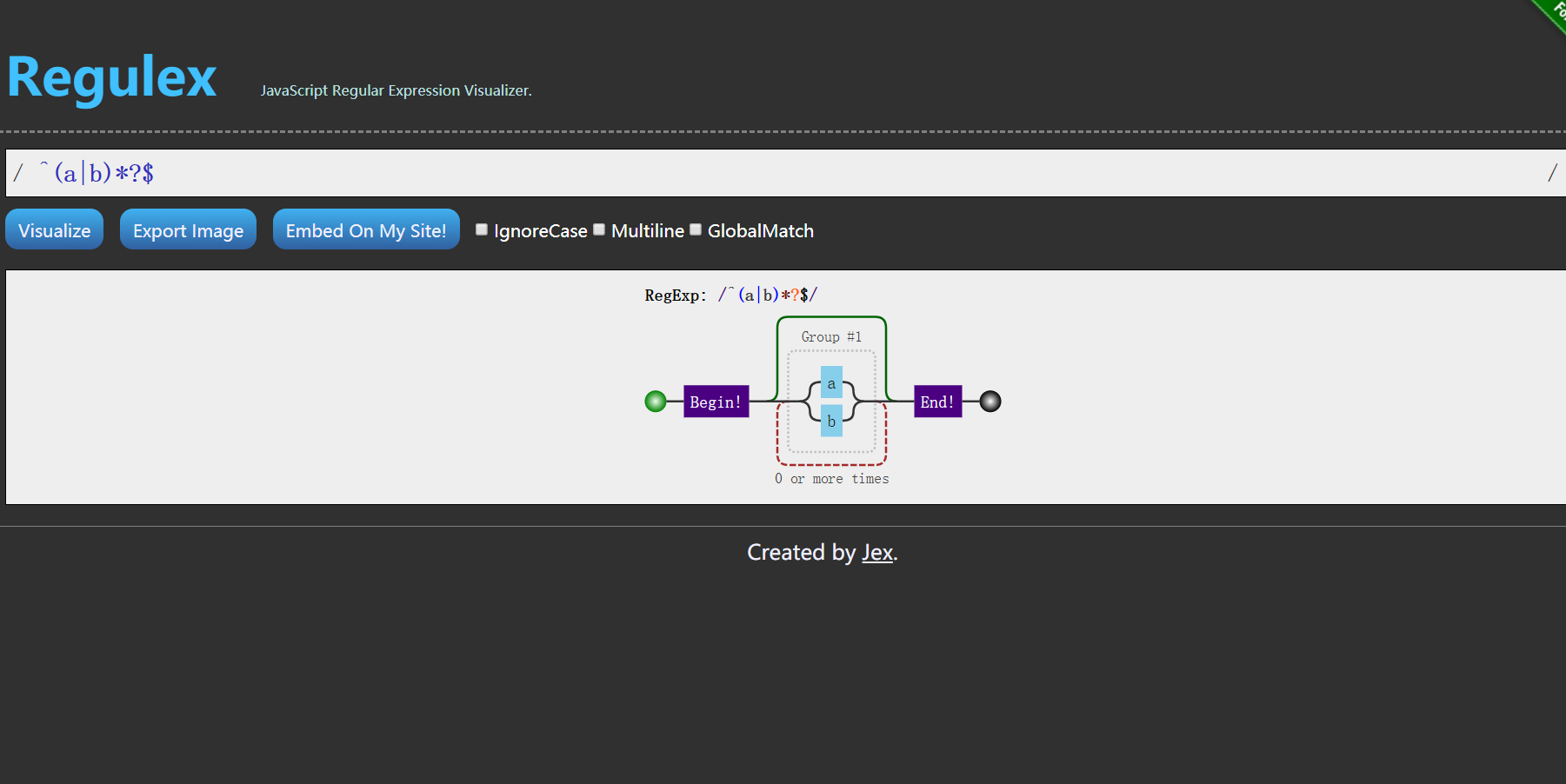Check the GlobalMatch option
Viewport: 1566px width, 784px height.
pos(696,229)
